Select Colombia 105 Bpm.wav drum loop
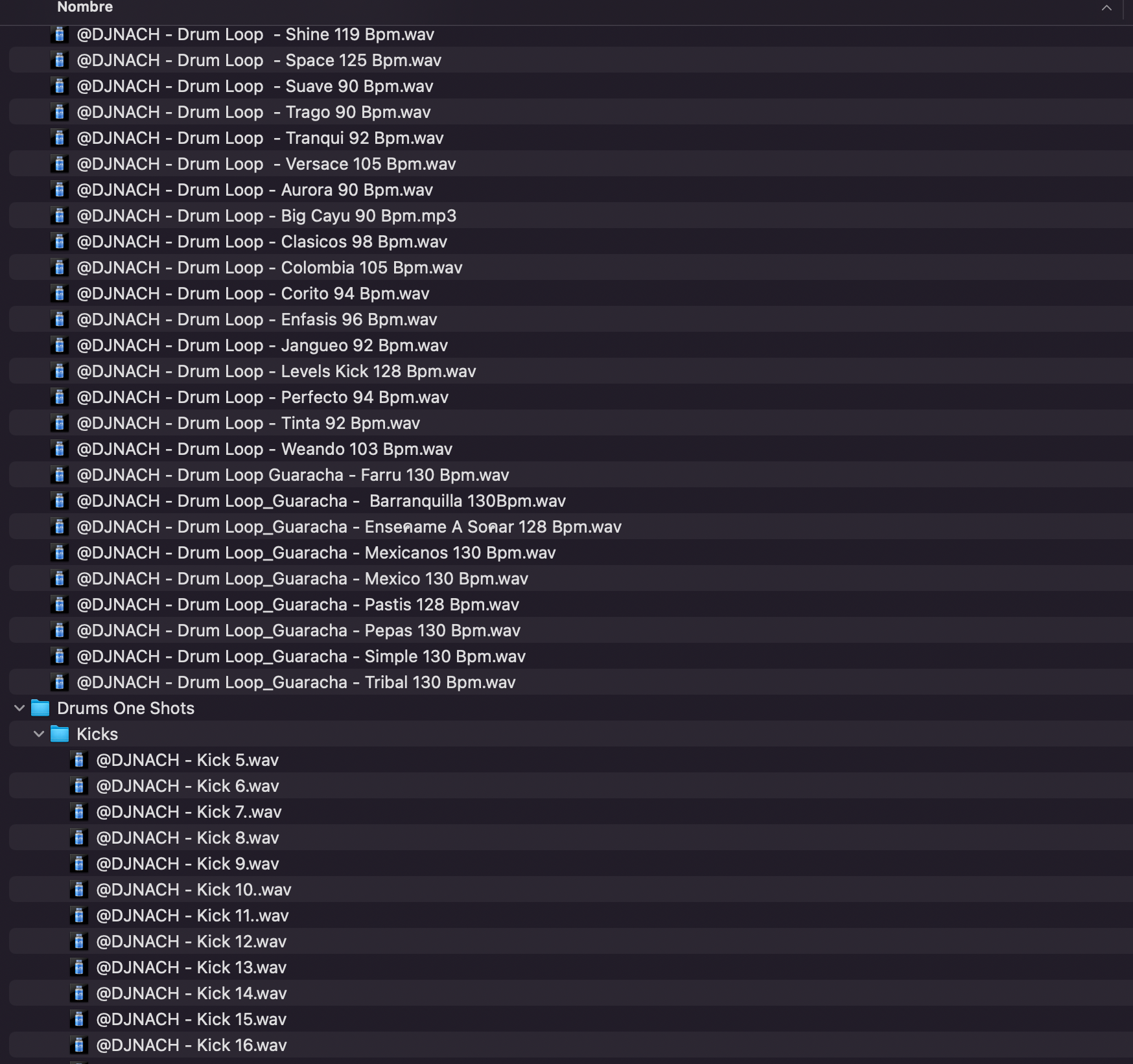The width and height of the screenshot is (1133, 1064). (269, 268)
